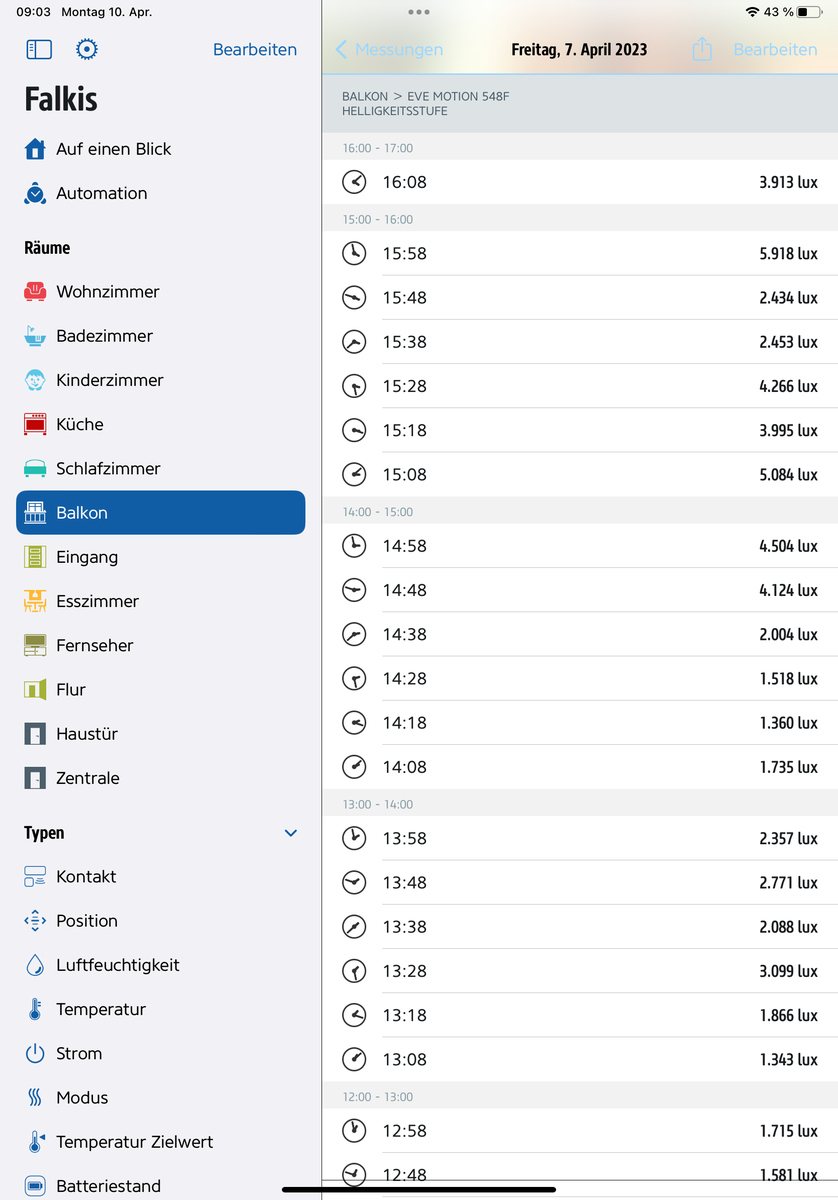Select the 15:58 measurement of 5.918 lux

580,253
